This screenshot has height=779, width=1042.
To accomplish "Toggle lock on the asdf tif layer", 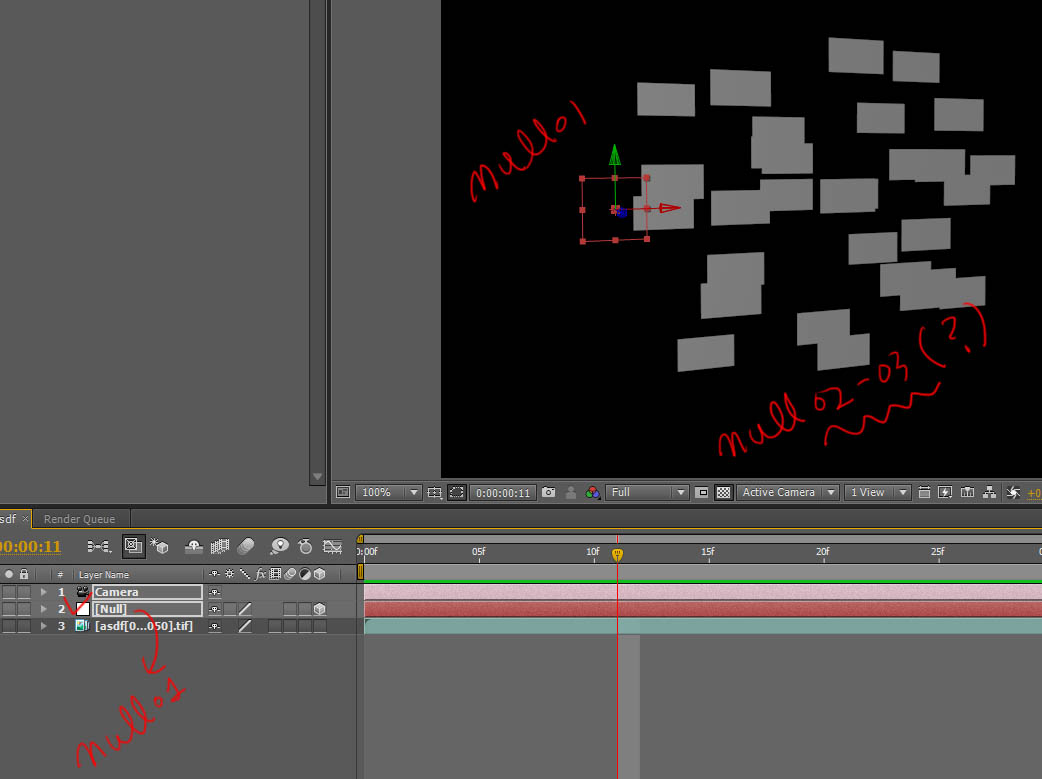I will tap(24, 626).
